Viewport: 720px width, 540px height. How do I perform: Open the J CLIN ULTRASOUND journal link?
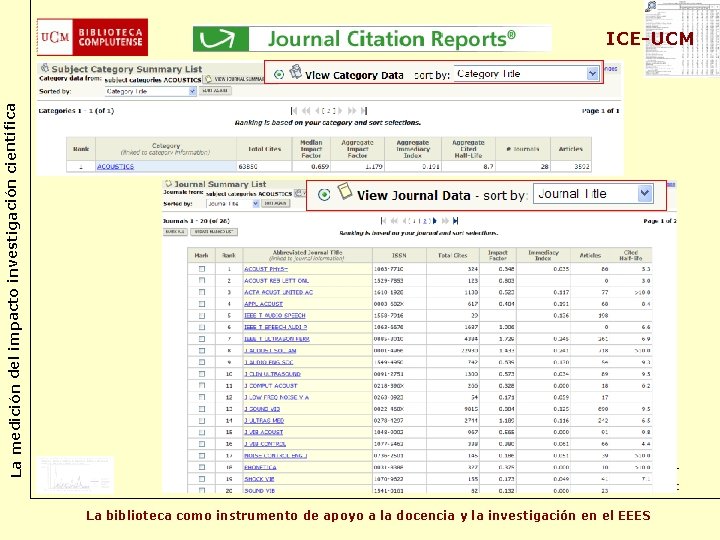click(272, 374)
